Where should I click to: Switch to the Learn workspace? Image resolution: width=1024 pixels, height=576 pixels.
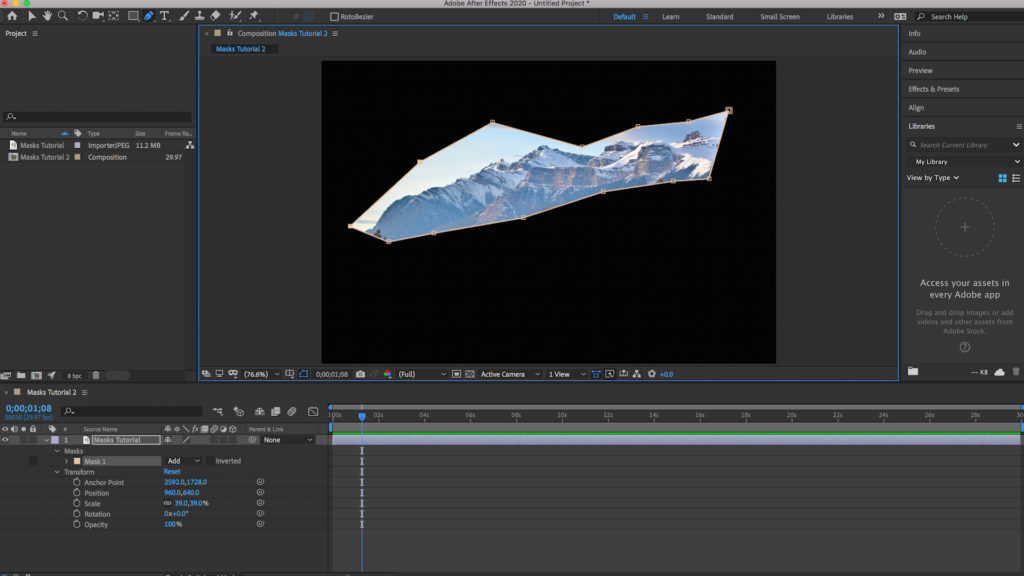pyautogui.click(x=670, y=17)
